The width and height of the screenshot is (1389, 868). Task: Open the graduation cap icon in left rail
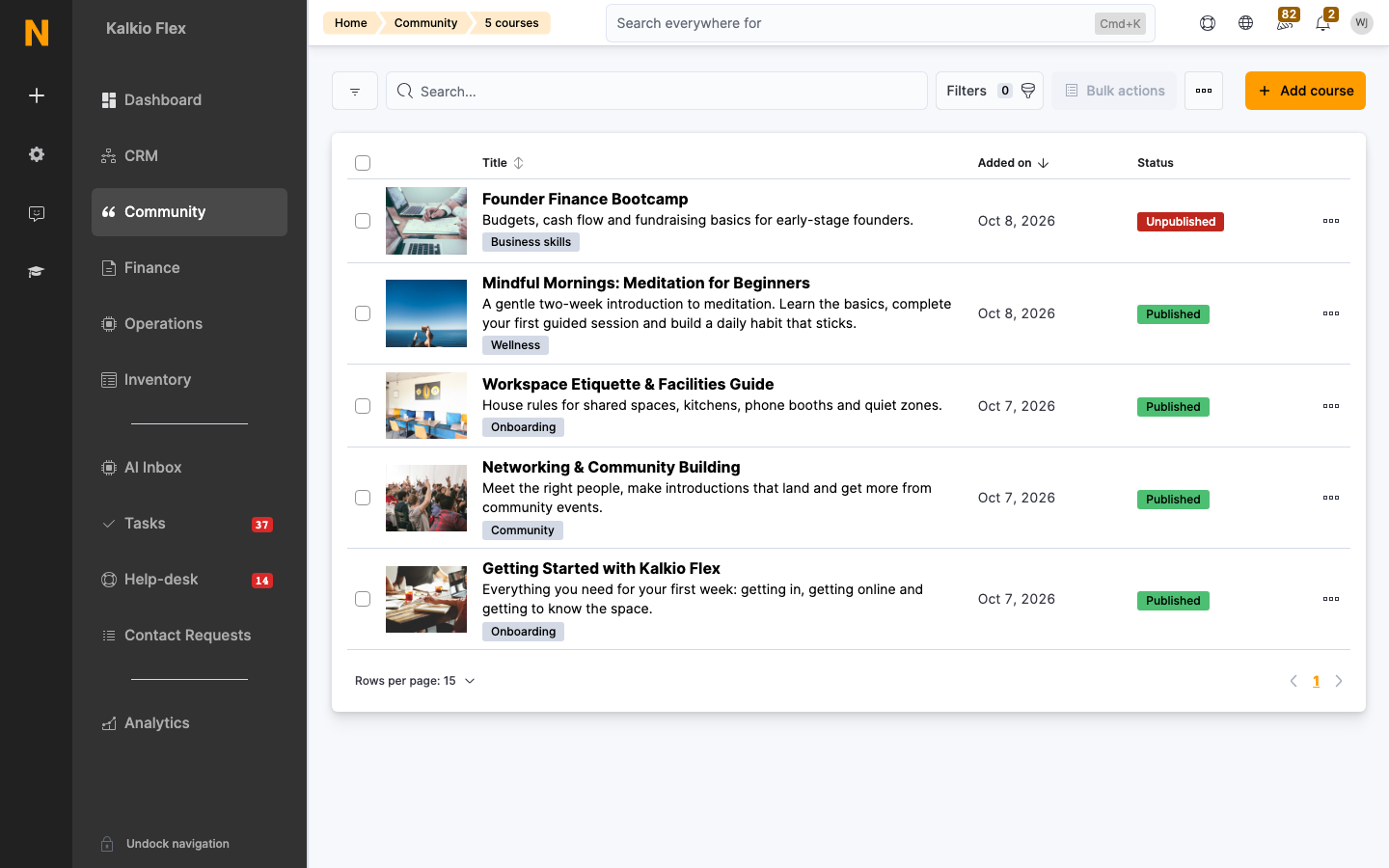[x=37, y=272]
